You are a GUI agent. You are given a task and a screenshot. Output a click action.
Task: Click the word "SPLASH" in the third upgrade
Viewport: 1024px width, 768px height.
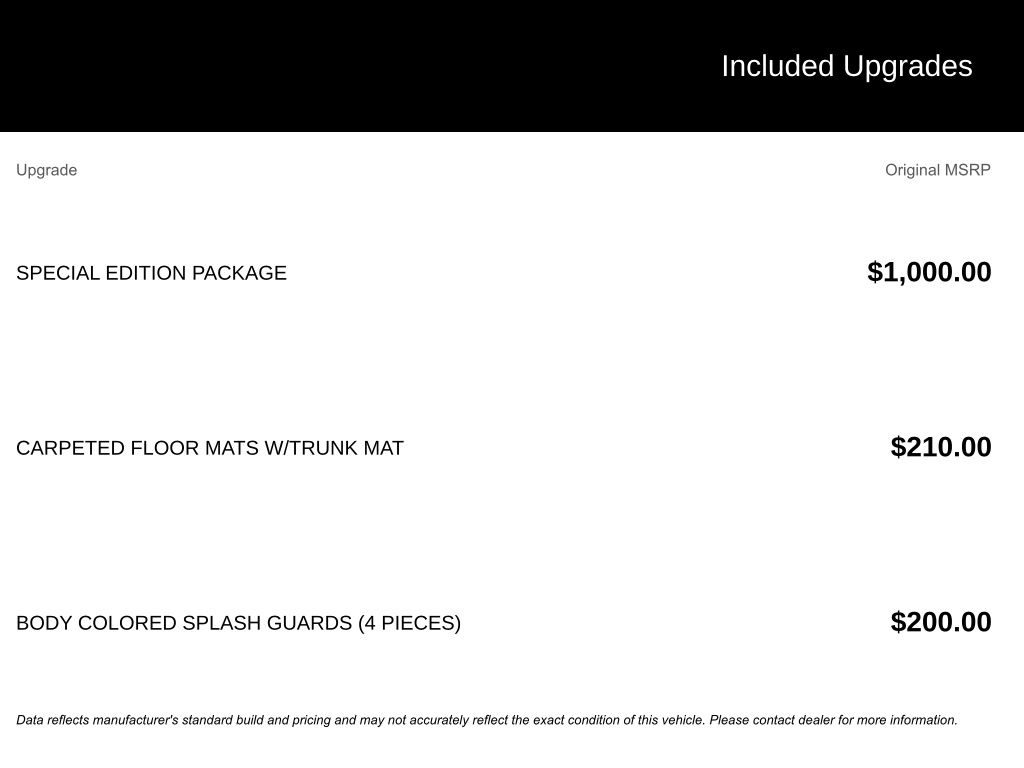tap(216, 623)
